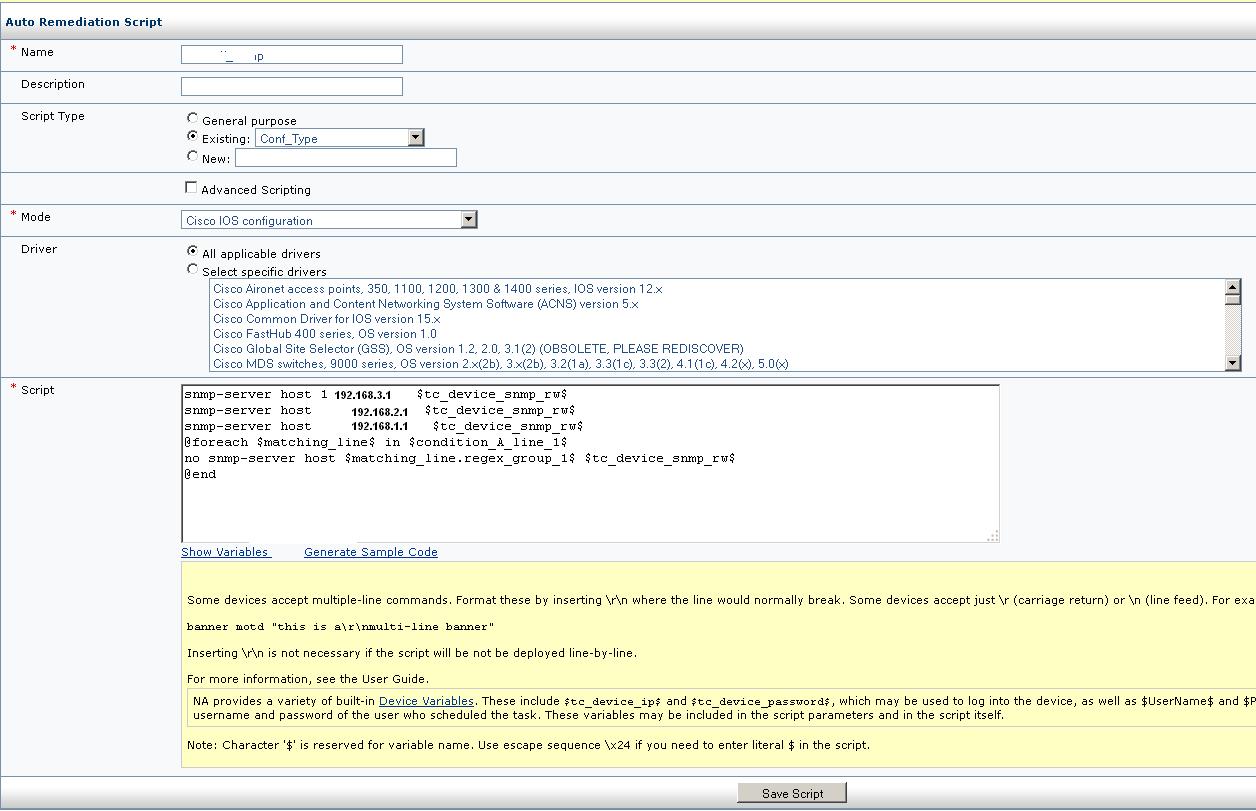1256x811 pixels.
Task: Click the New script type text field
Action: (346, 157)
